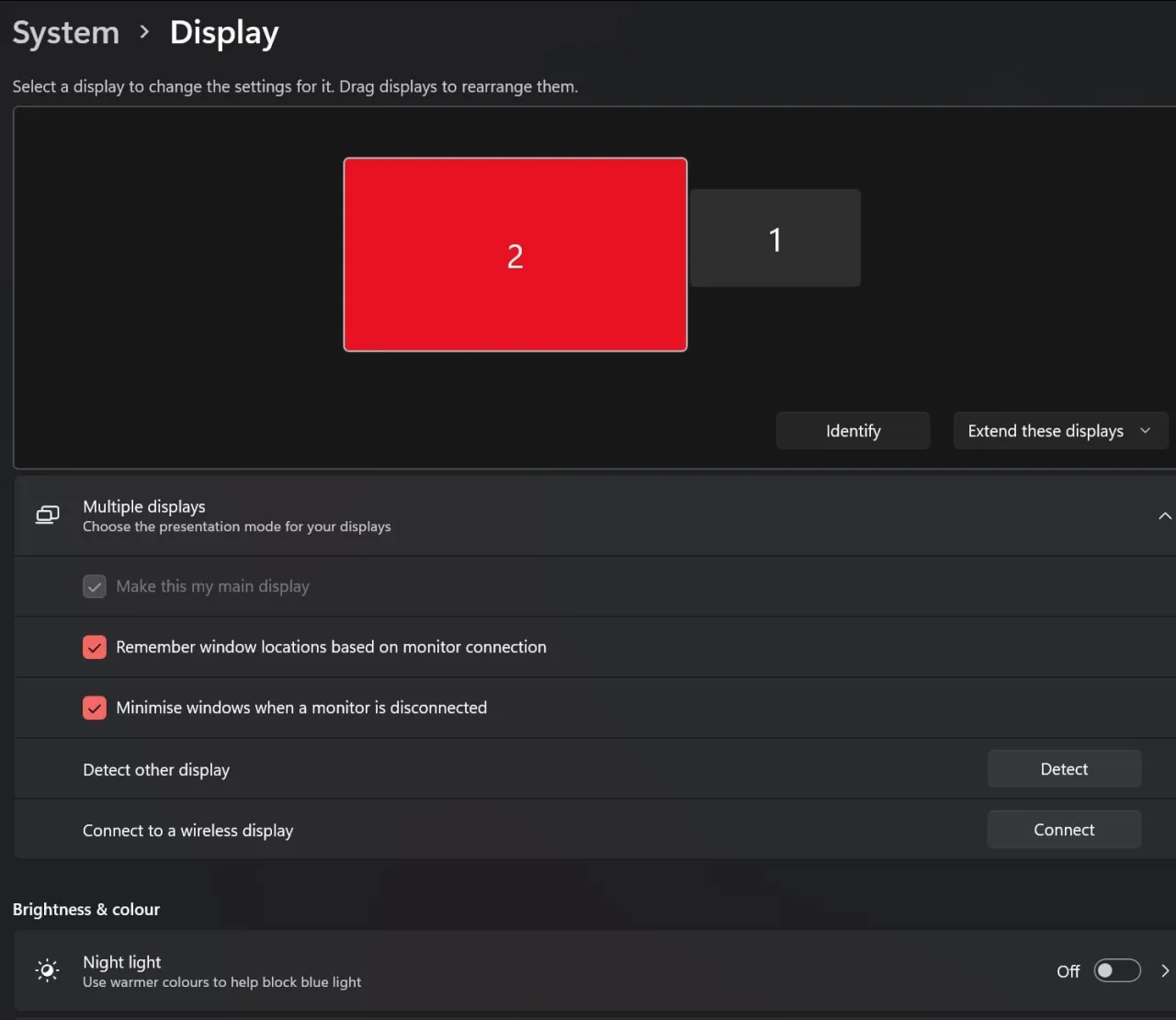Click Connect for wireless display

coord(1064,830)
